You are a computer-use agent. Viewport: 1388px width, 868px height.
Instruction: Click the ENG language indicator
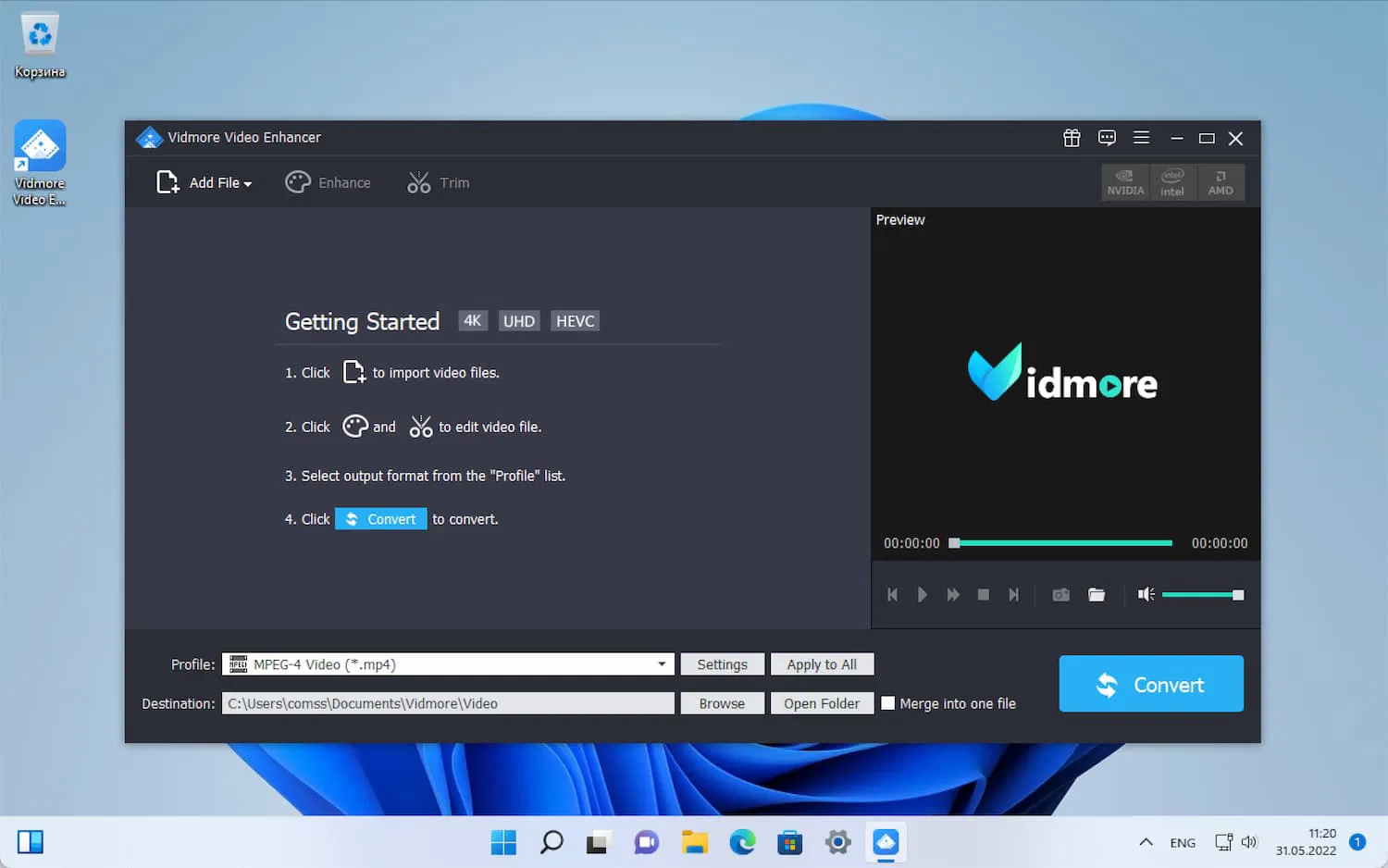click(x=1183, y=843)
